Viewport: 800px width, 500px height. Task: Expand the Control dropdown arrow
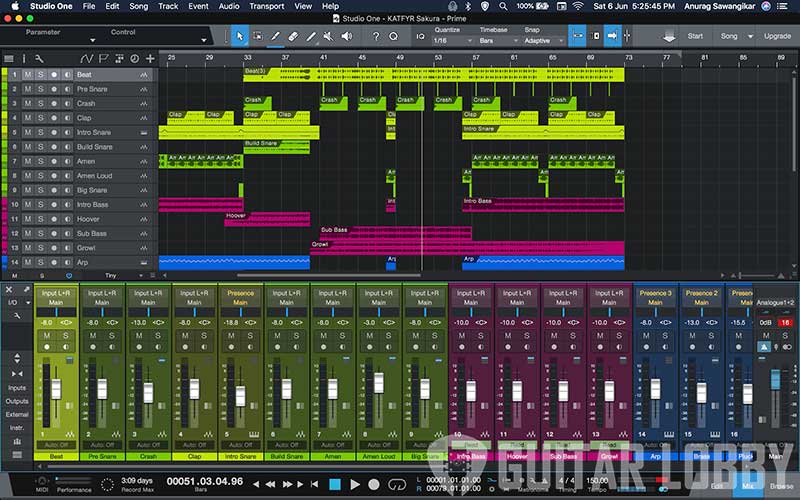coord(203,40)
